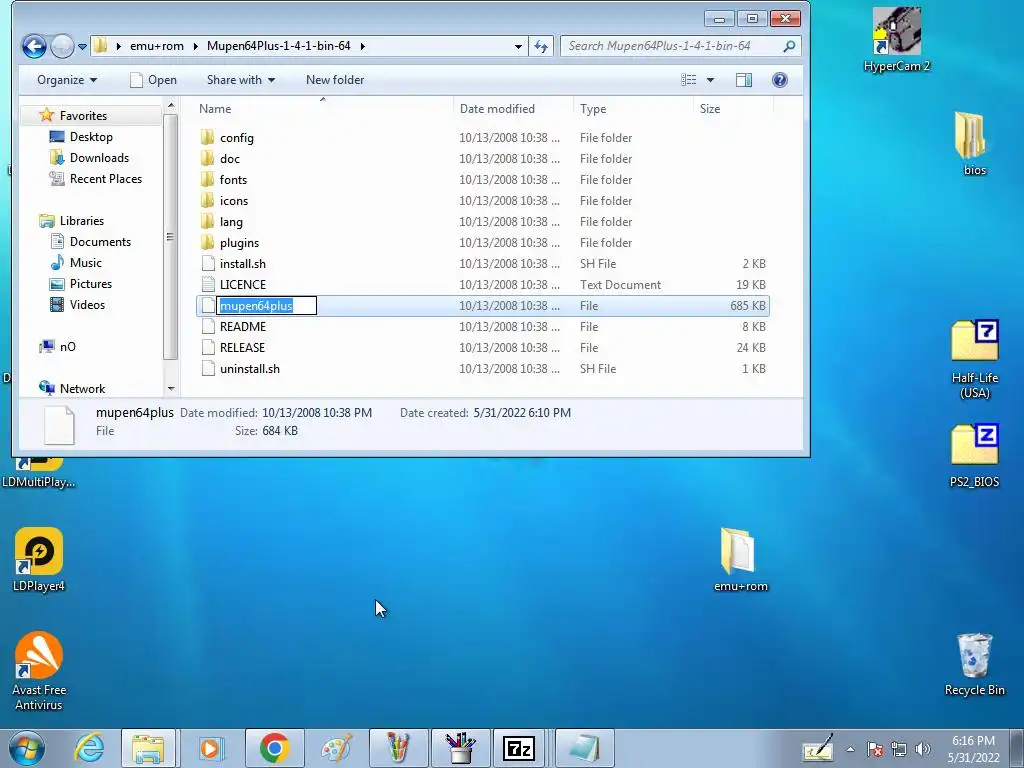Open Windows Media Player from taskbar

(210, 748)
